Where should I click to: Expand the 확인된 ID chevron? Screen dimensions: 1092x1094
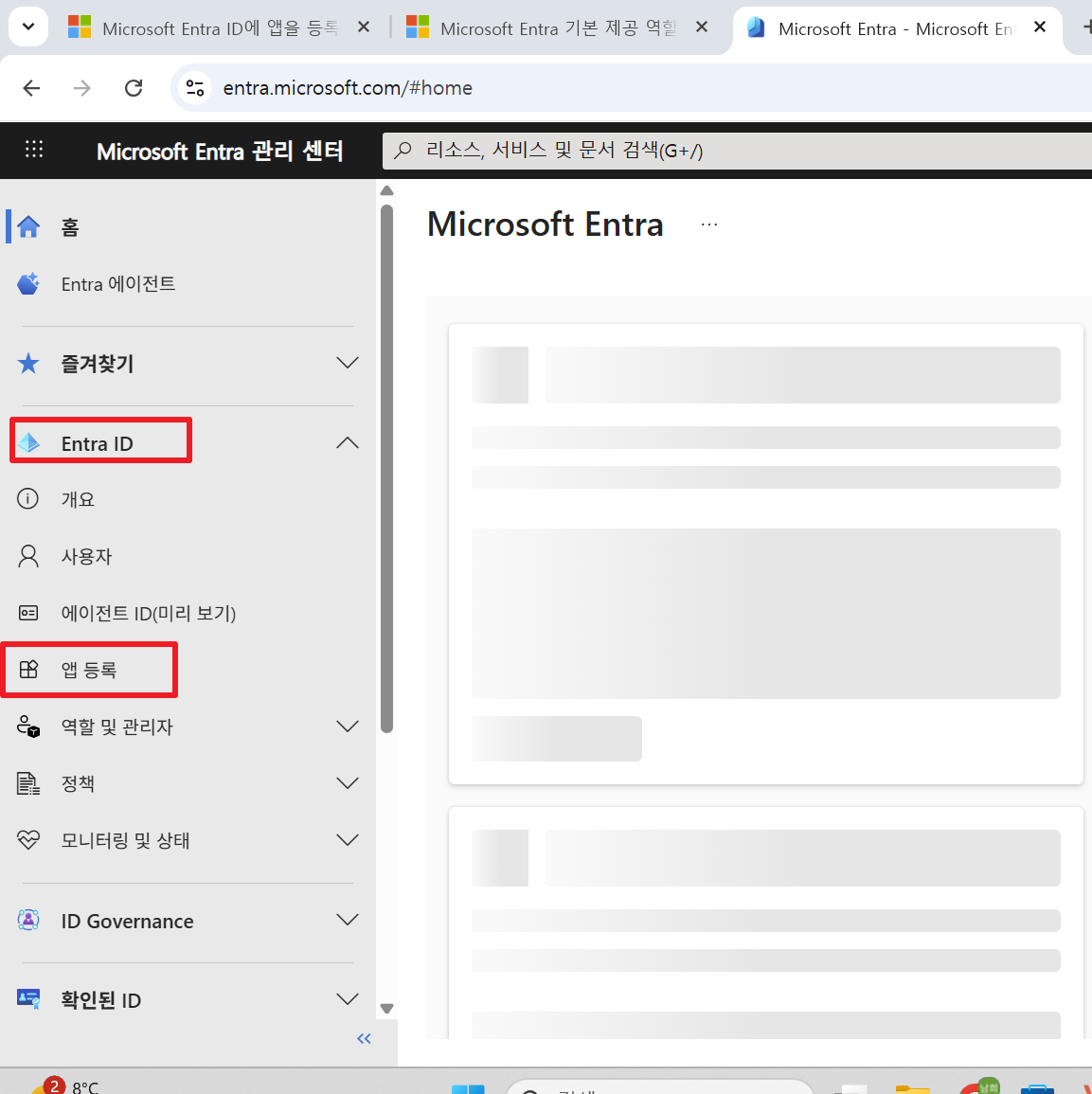[x=347, y=999]
